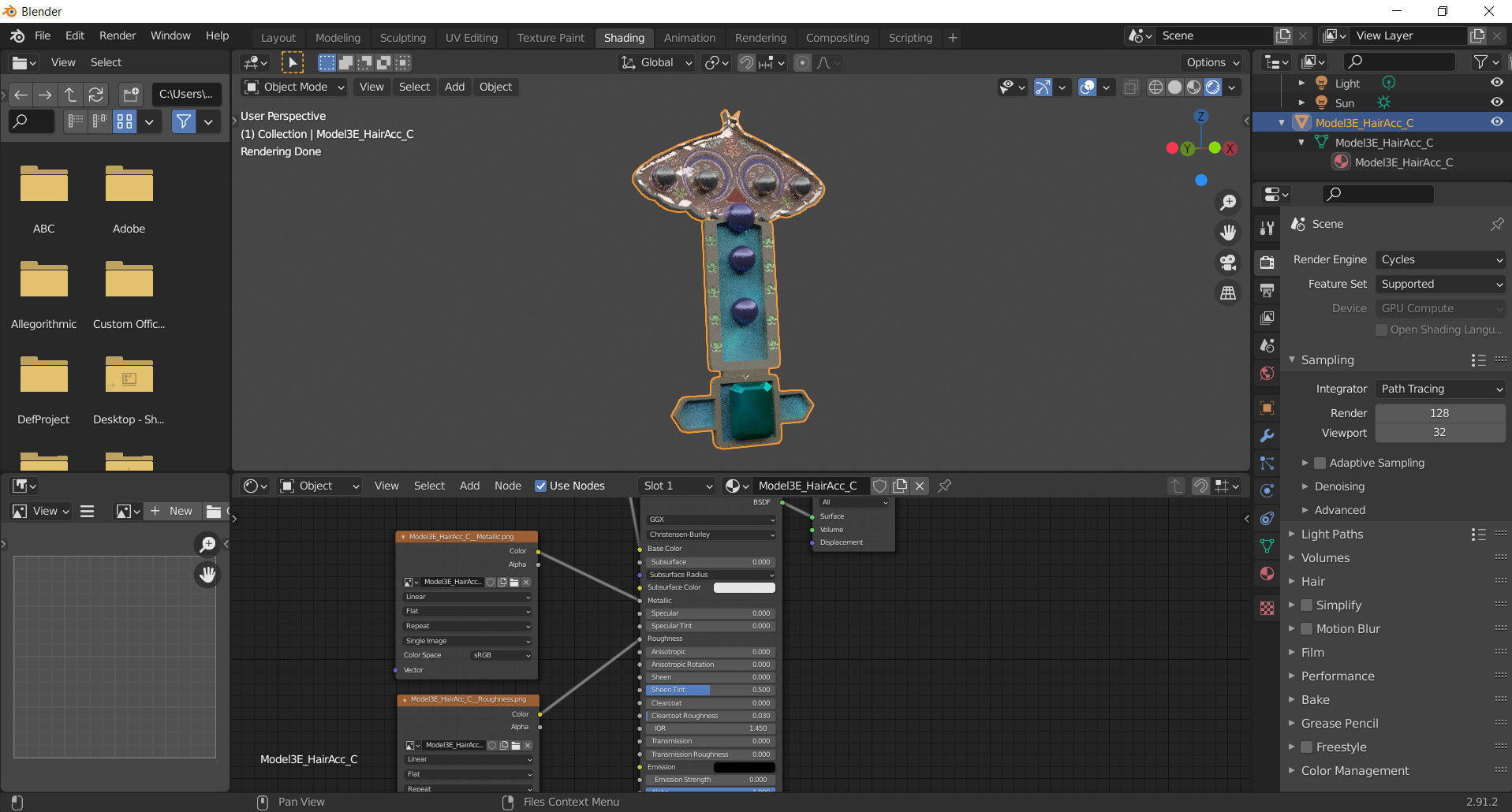Open the World properties tab
1512x812 pixels.
(x=1267, y=373)
